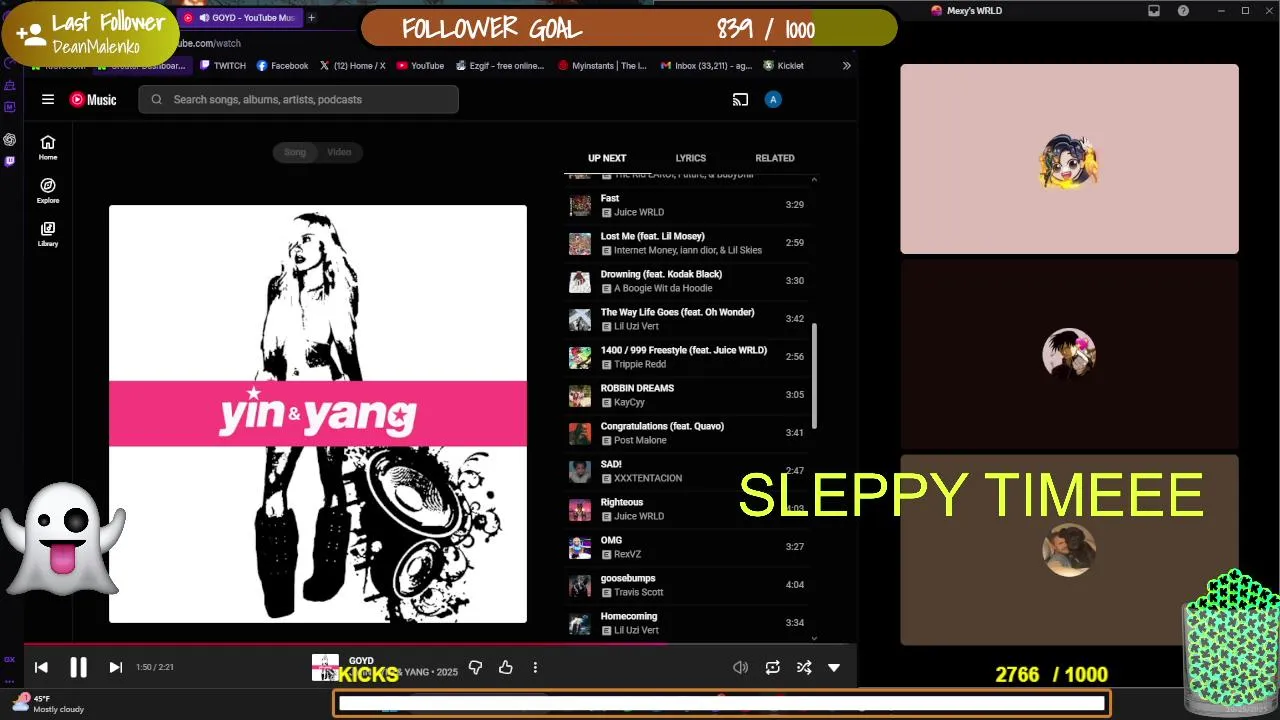Pause the current song
The width and height of the screenshot is (1280, 720).
point(78,667)
